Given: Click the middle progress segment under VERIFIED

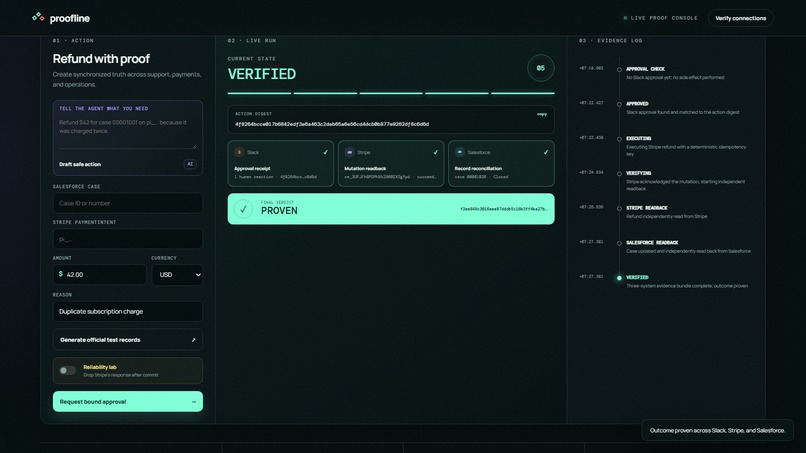Looking at the screenshot, I should (x=391, y=93).
